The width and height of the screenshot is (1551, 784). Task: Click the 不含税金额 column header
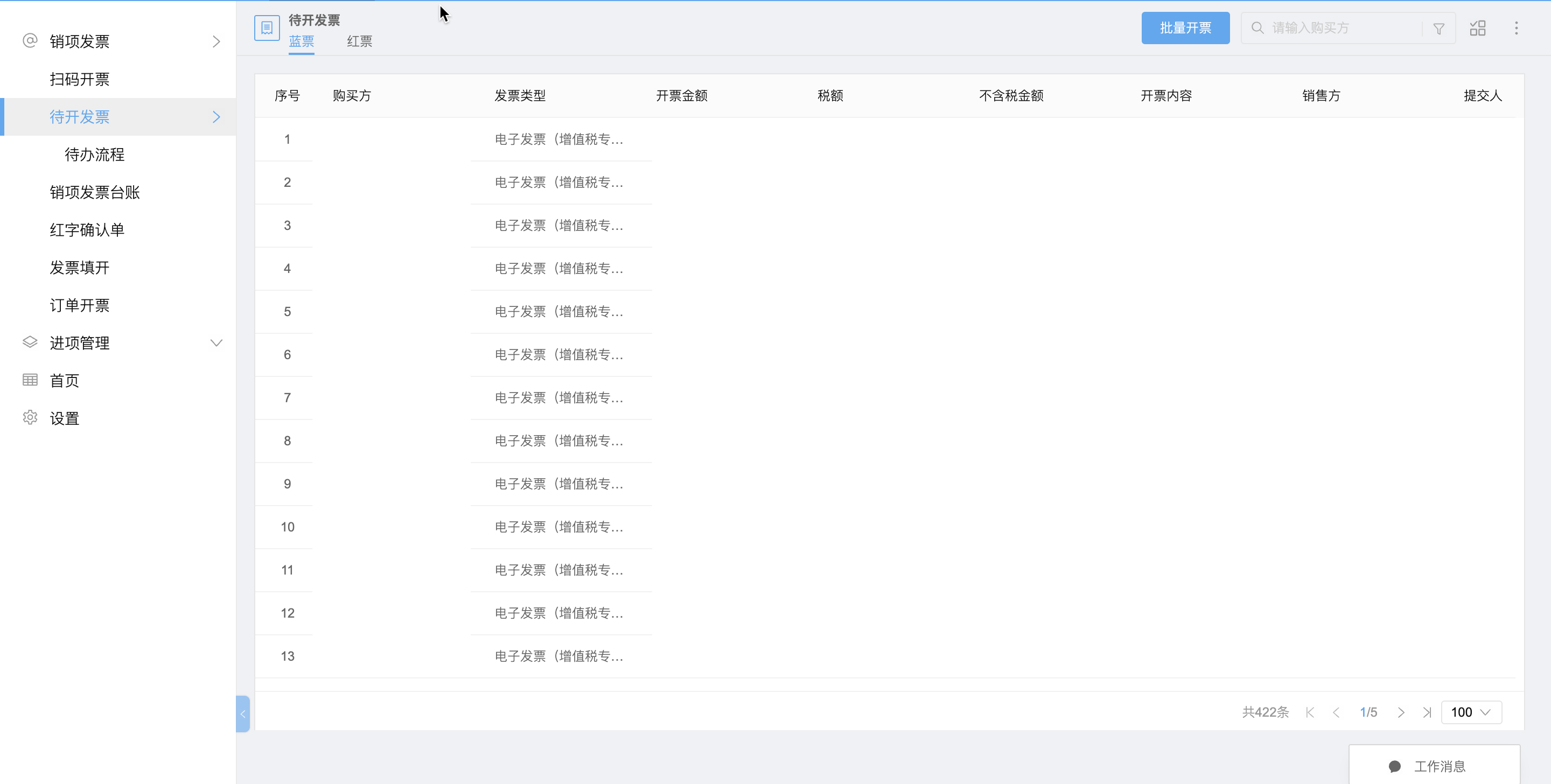click(1011, 95)
